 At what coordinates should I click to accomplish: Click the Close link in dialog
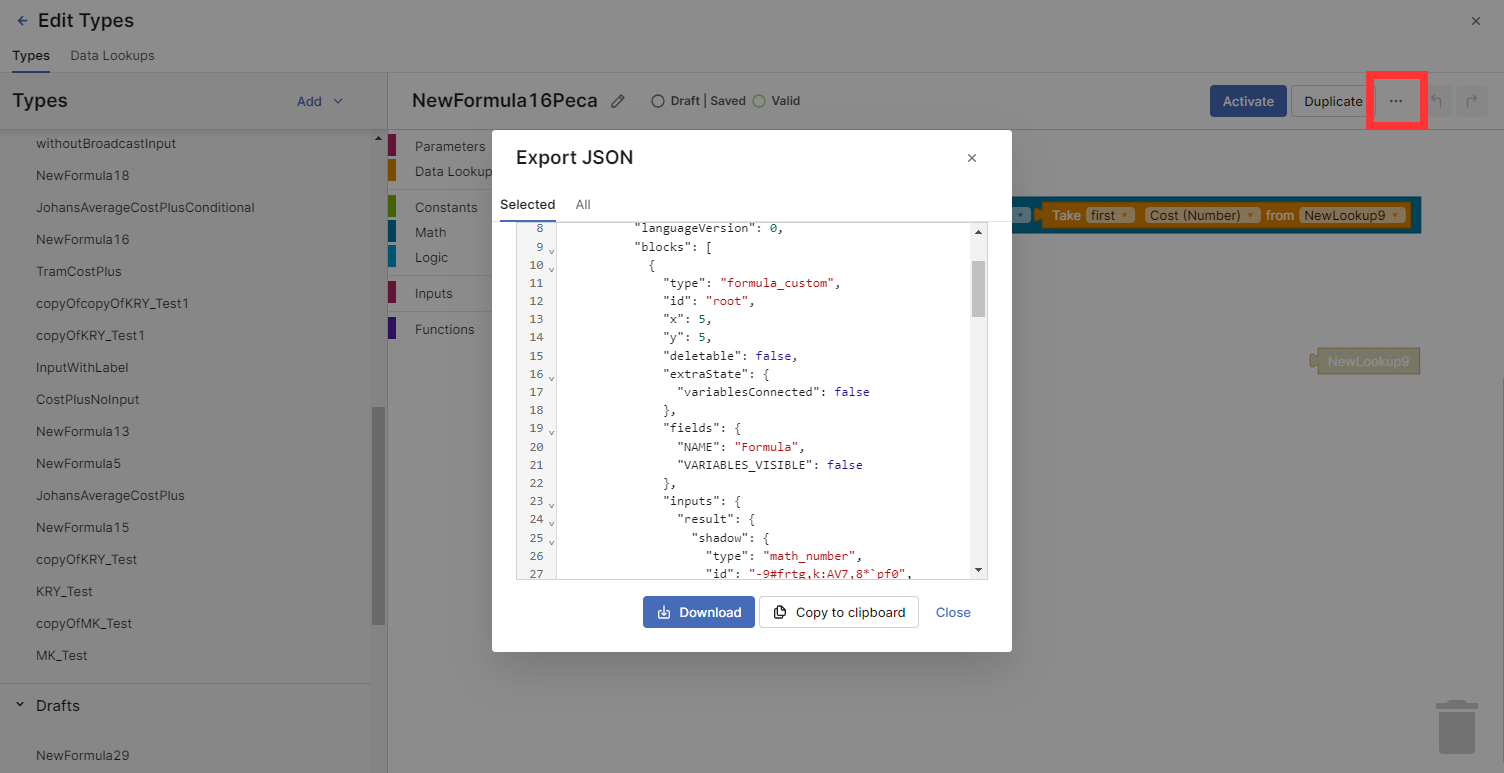(x=952, y=612)
